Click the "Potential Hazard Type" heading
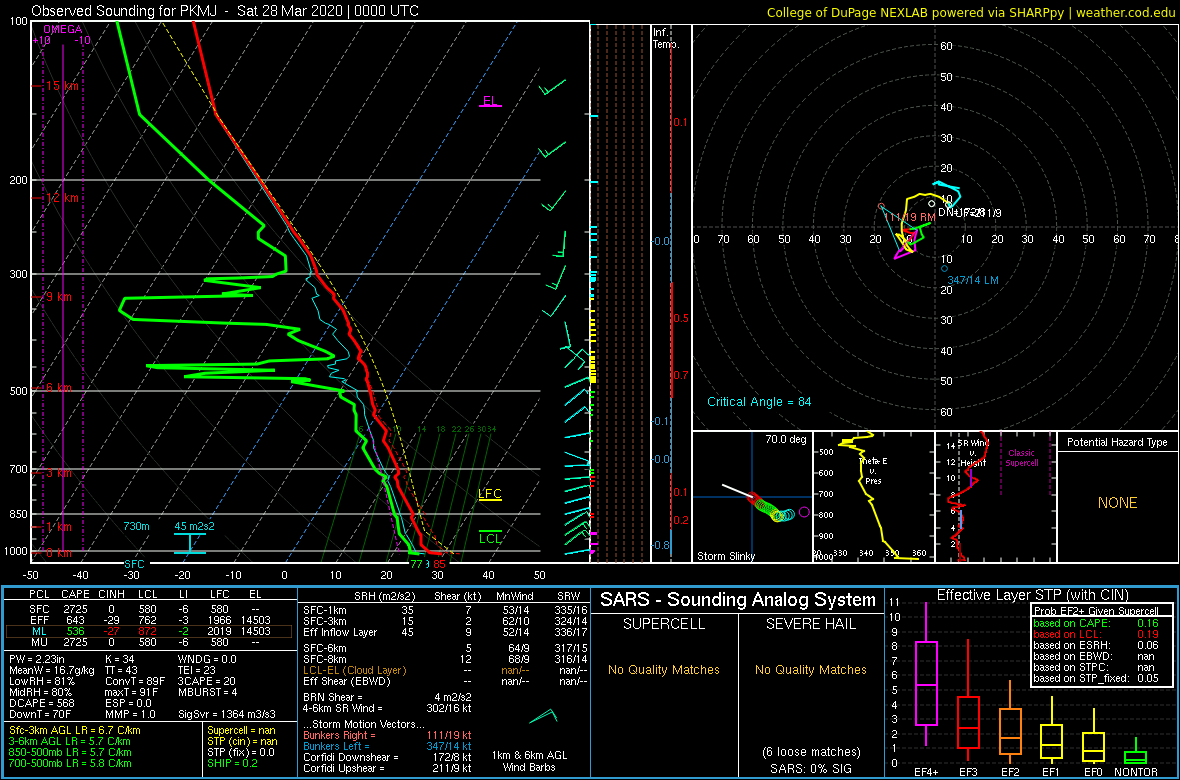1180x780 pixels. [1116, 443]
